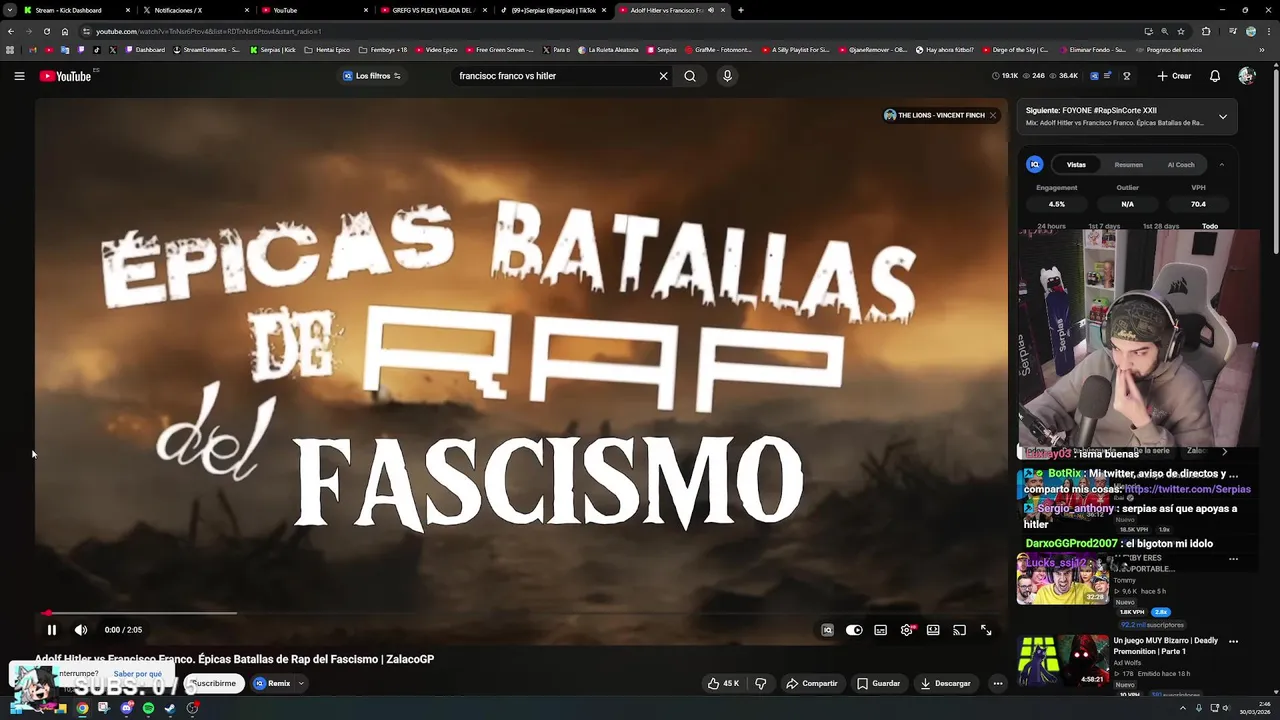Switch to the TikTok Serpias browser tab

pyautogui.click(x=552, y=10)
